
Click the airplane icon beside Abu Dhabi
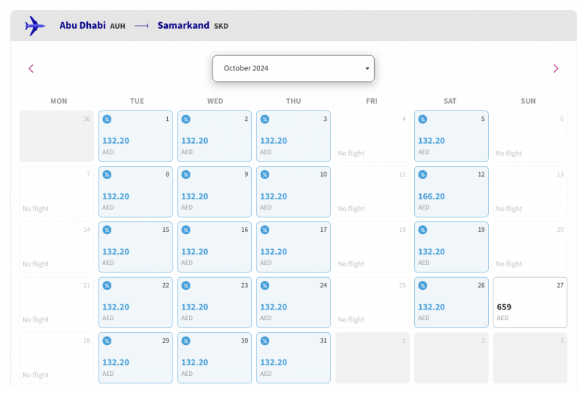tap(35, 26)
